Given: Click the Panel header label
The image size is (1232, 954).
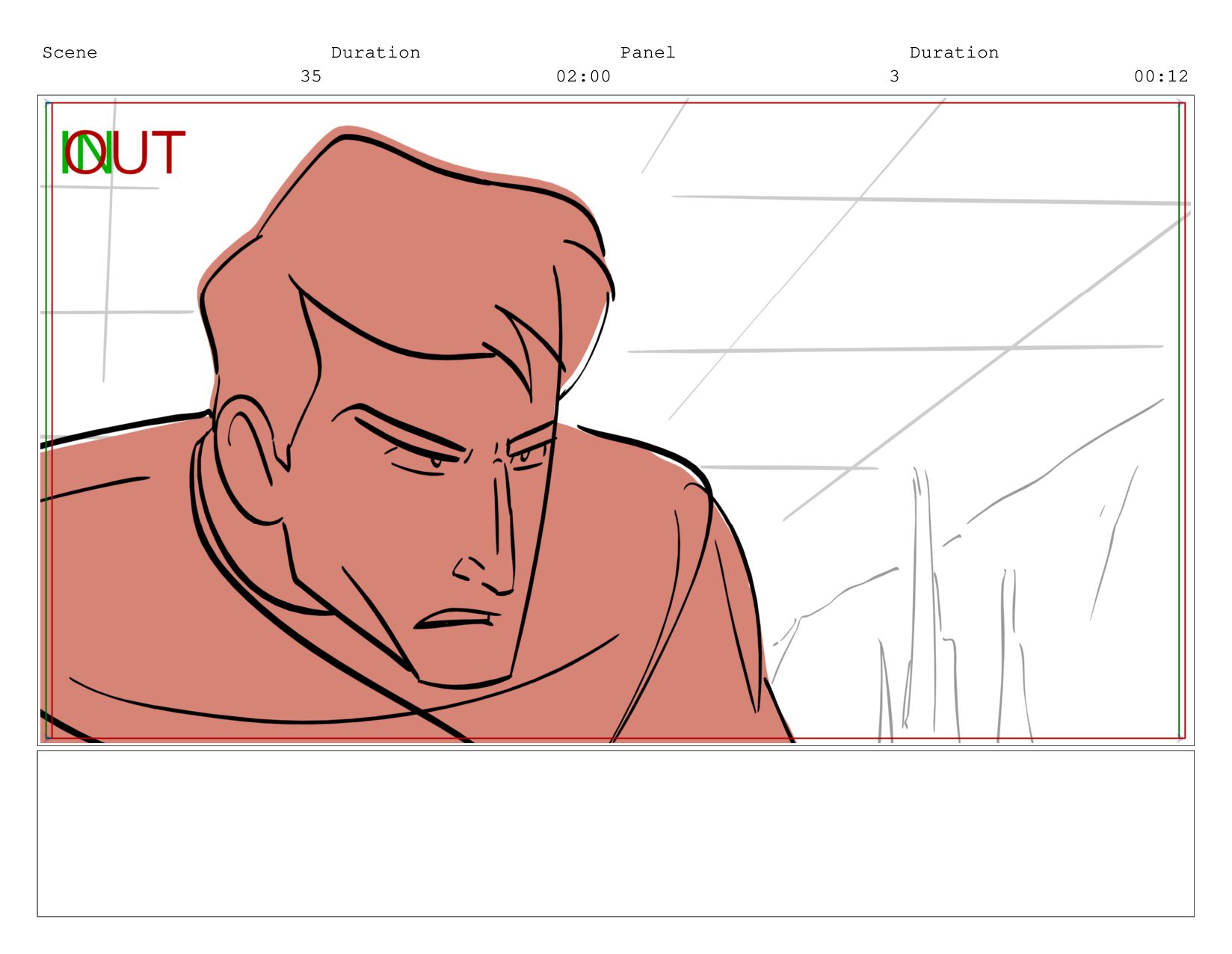Looking at the screenshot, I should 647,52.
